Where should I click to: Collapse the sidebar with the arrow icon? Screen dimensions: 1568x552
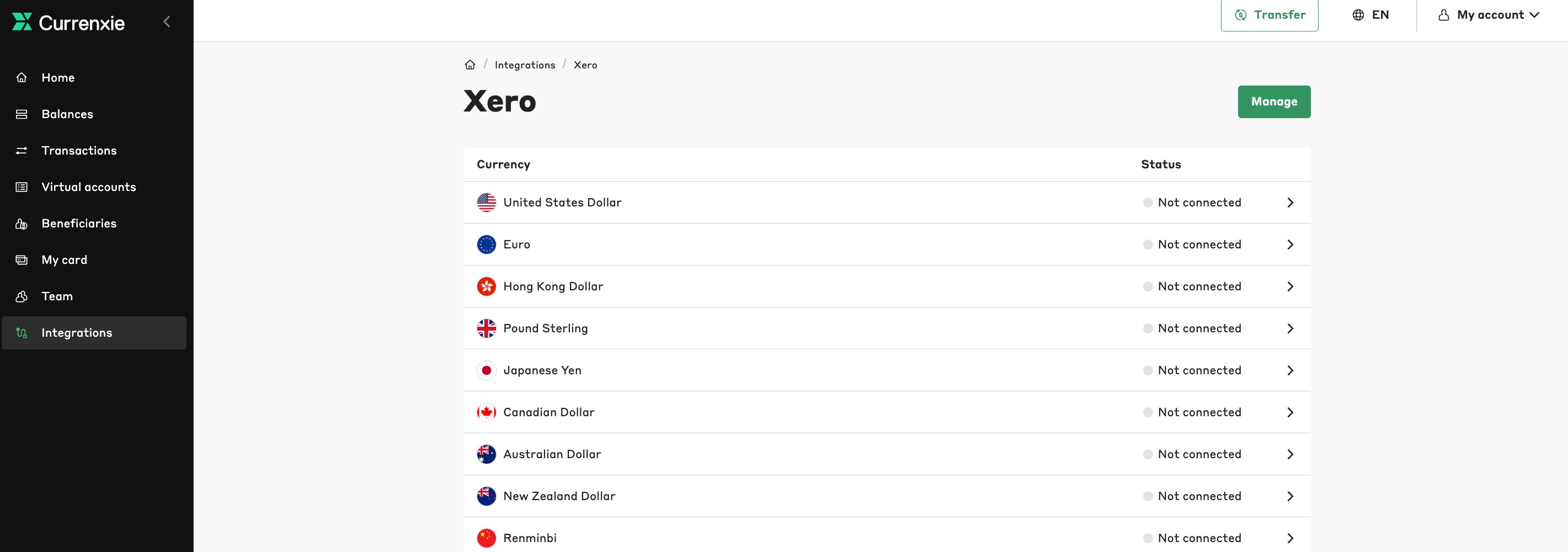click(x=167, y=22)
